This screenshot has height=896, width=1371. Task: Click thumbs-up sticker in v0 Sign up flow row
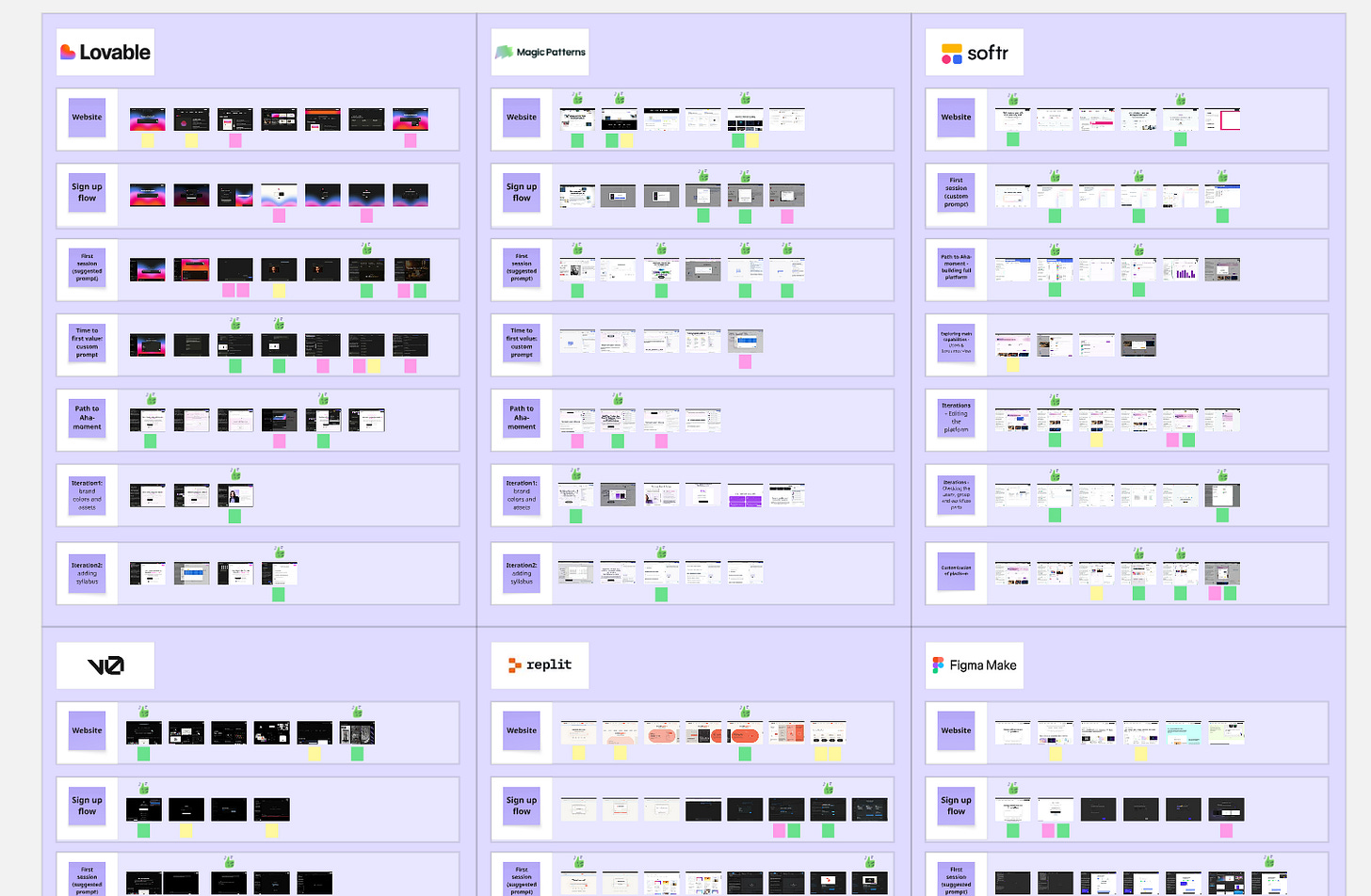pos(143,788)
